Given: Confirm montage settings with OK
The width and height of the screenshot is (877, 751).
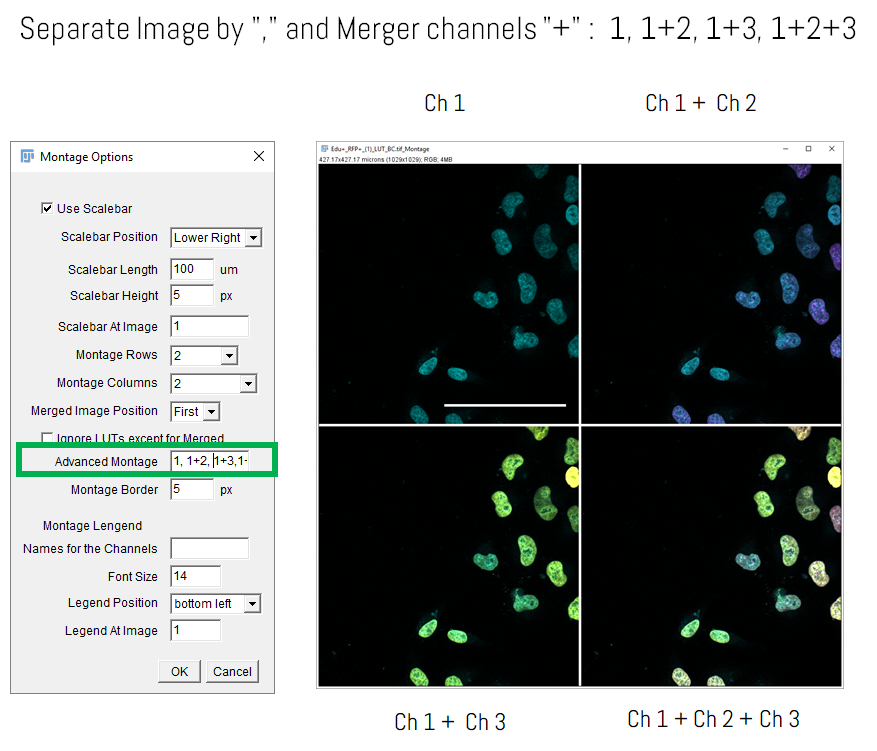Looking at the screenshot, I should click(179, 671).
